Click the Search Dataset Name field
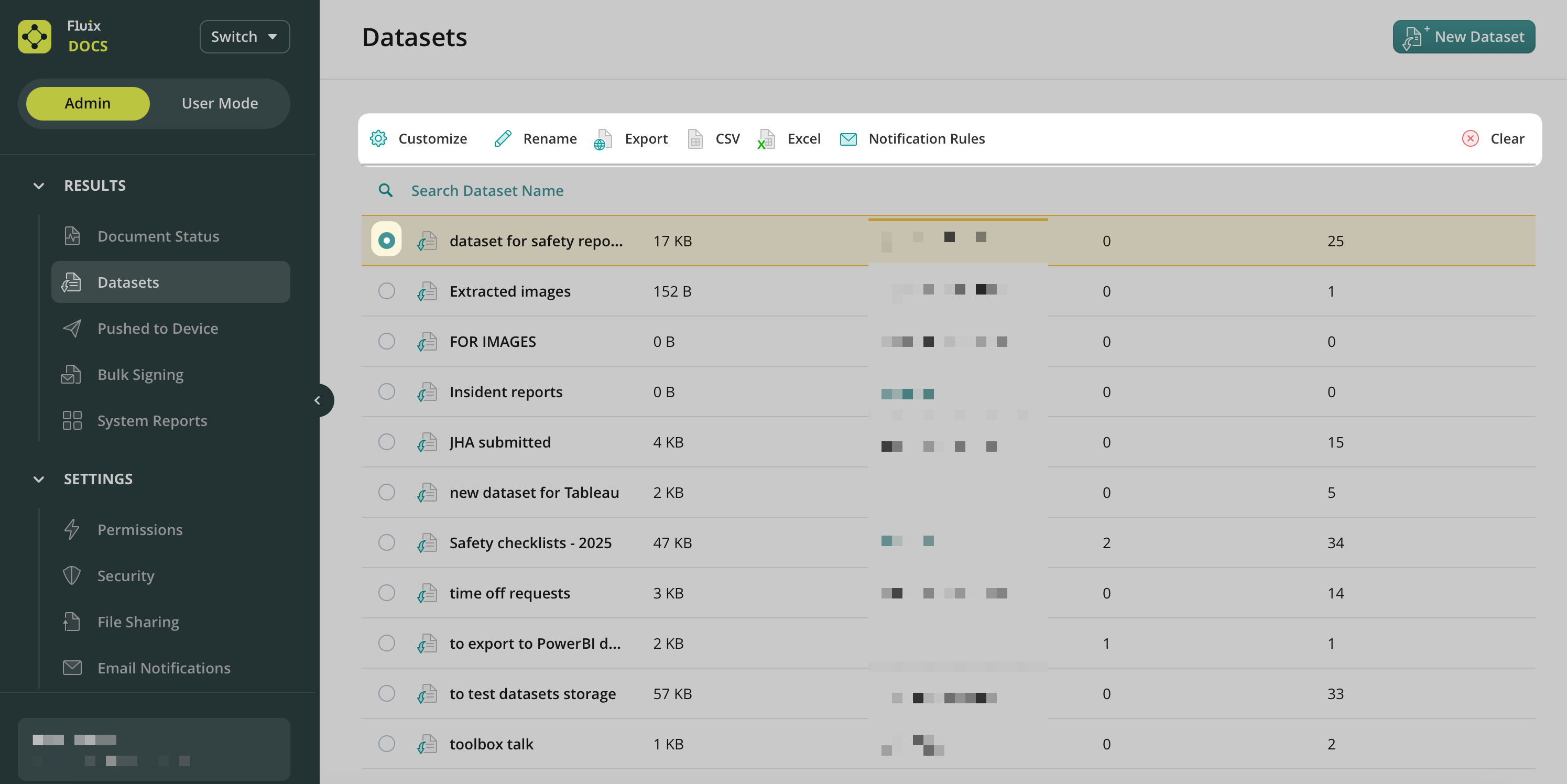 click(487, 191)
